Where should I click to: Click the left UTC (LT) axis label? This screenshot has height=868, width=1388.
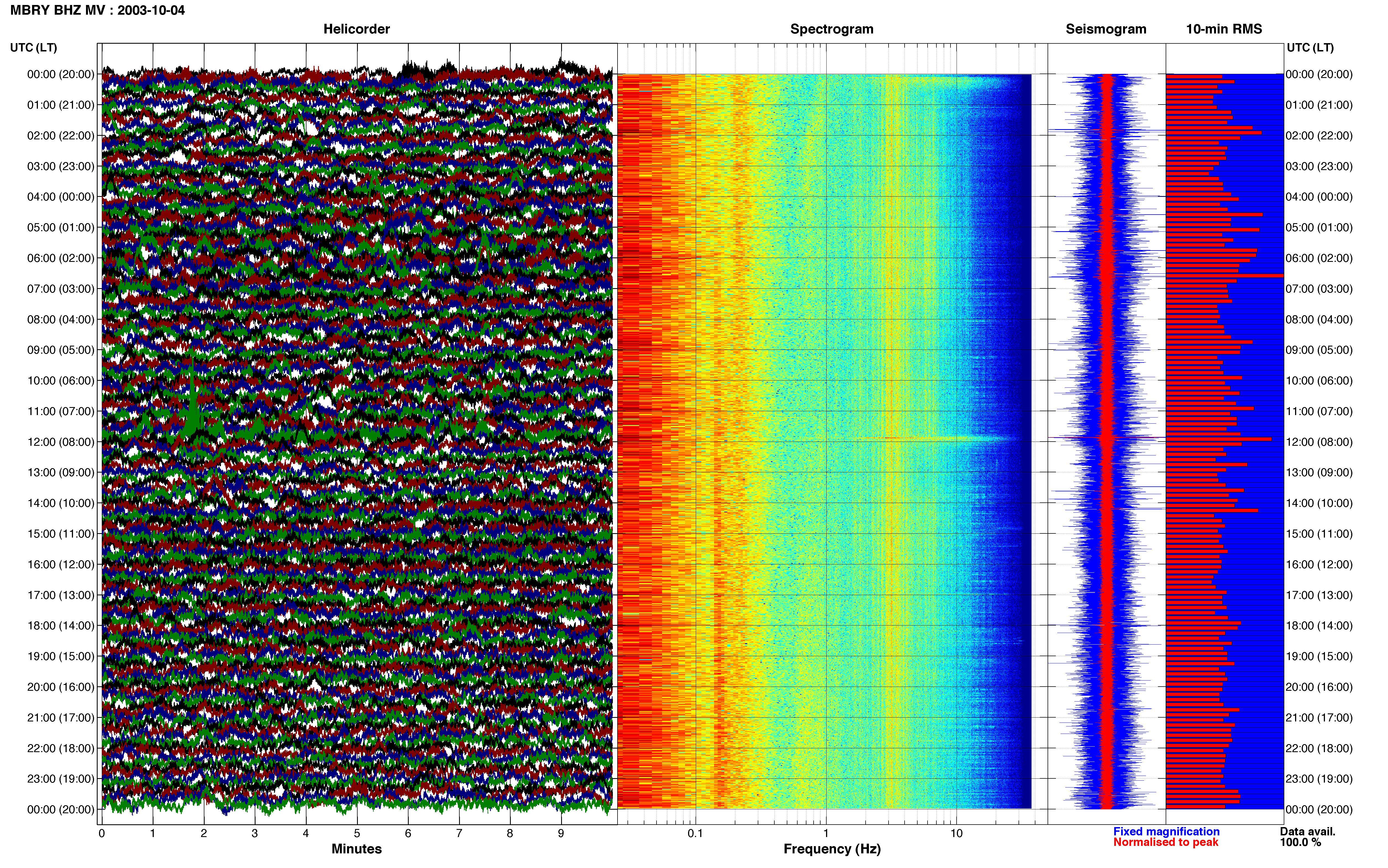pyautogui.click(x=34, y=48)
